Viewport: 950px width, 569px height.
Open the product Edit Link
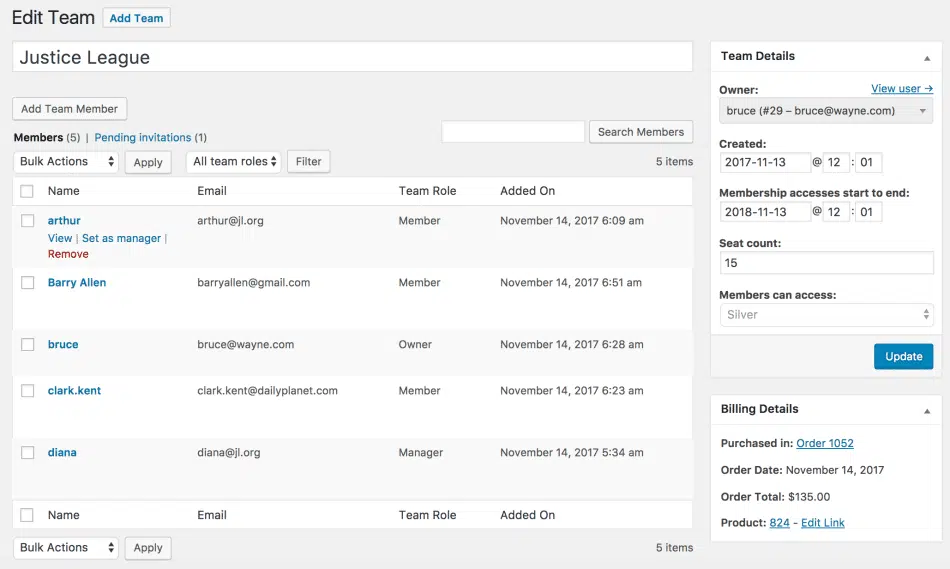(822, 522)
